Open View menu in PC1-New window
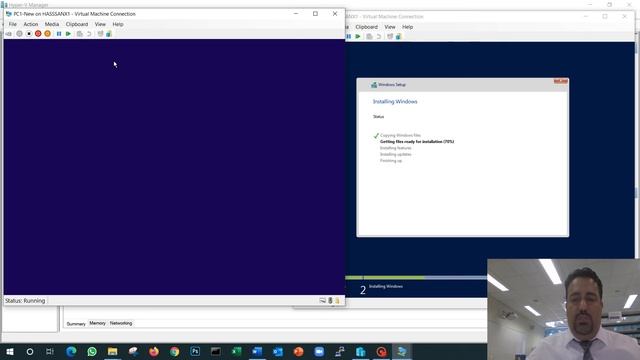The height and width of the screenshot is (360, 640). [100, 24]
